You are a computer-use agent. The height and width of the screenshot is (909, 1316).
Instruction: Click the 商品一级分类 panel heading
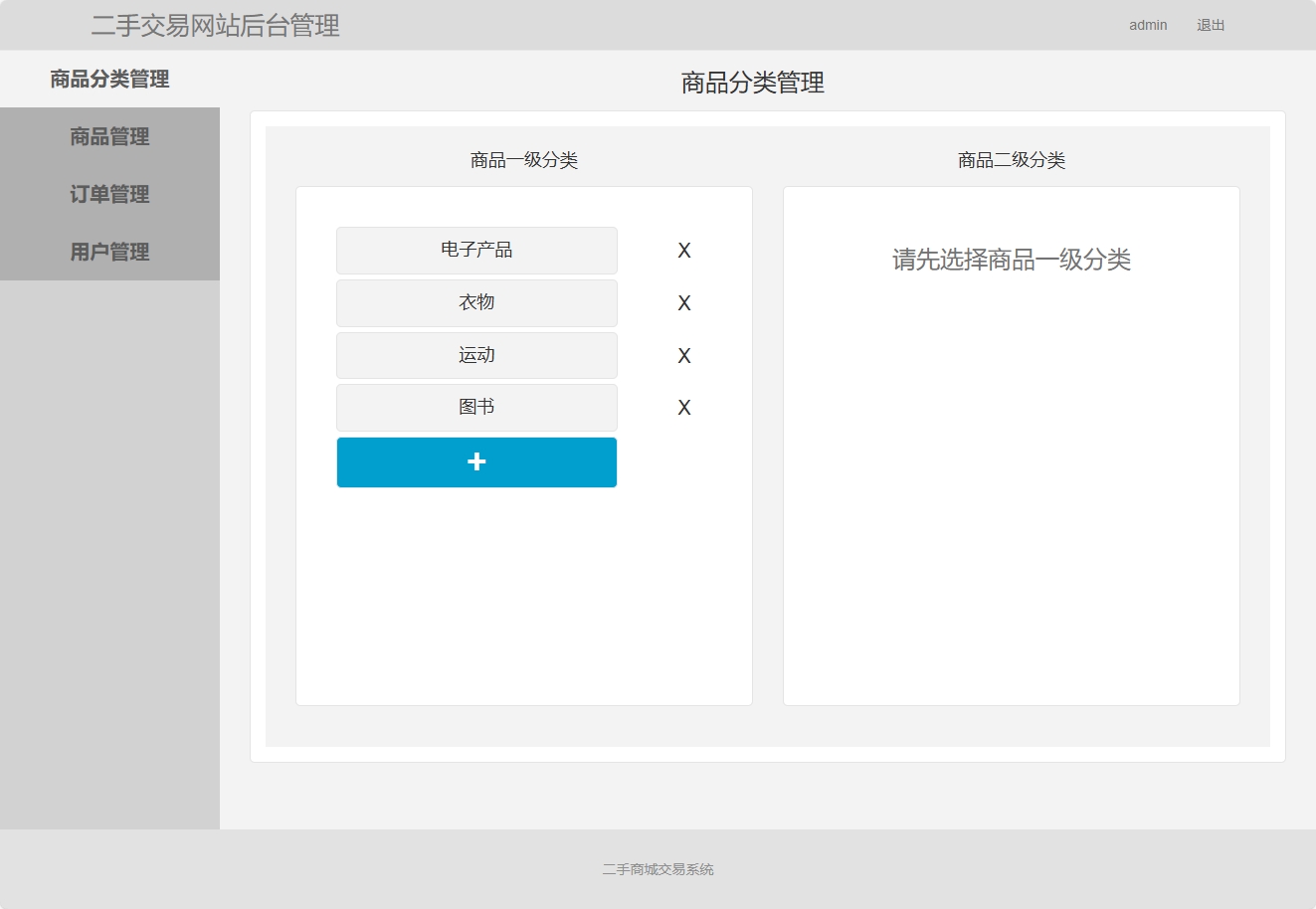coord(524,160)
